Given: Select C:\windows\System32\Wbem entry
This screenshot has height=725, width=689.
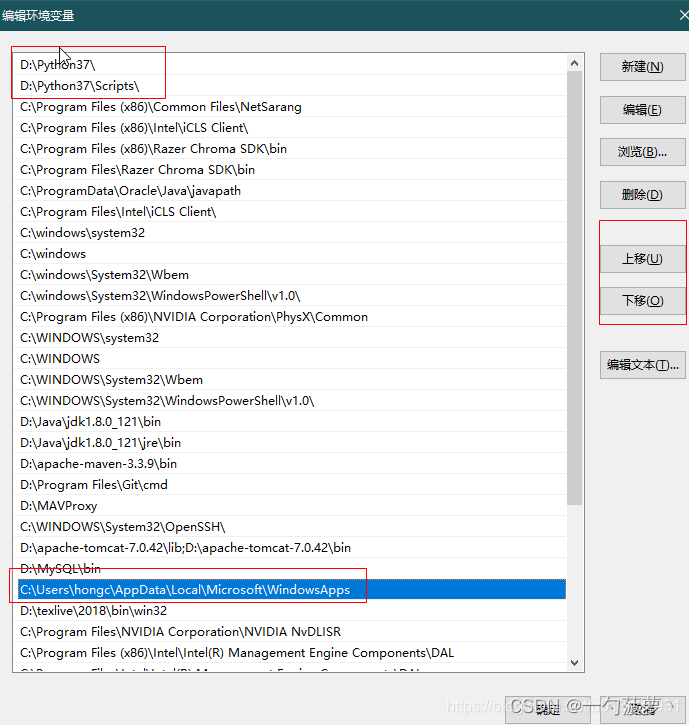Looking at the screenshot, I should [289, 275].
